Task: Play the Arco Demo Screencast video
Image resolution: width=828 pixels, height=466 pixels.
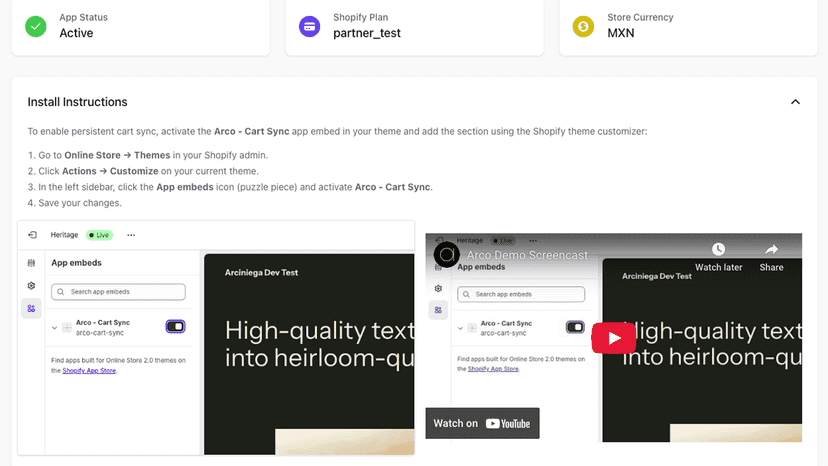Action: tap(614, 338)
